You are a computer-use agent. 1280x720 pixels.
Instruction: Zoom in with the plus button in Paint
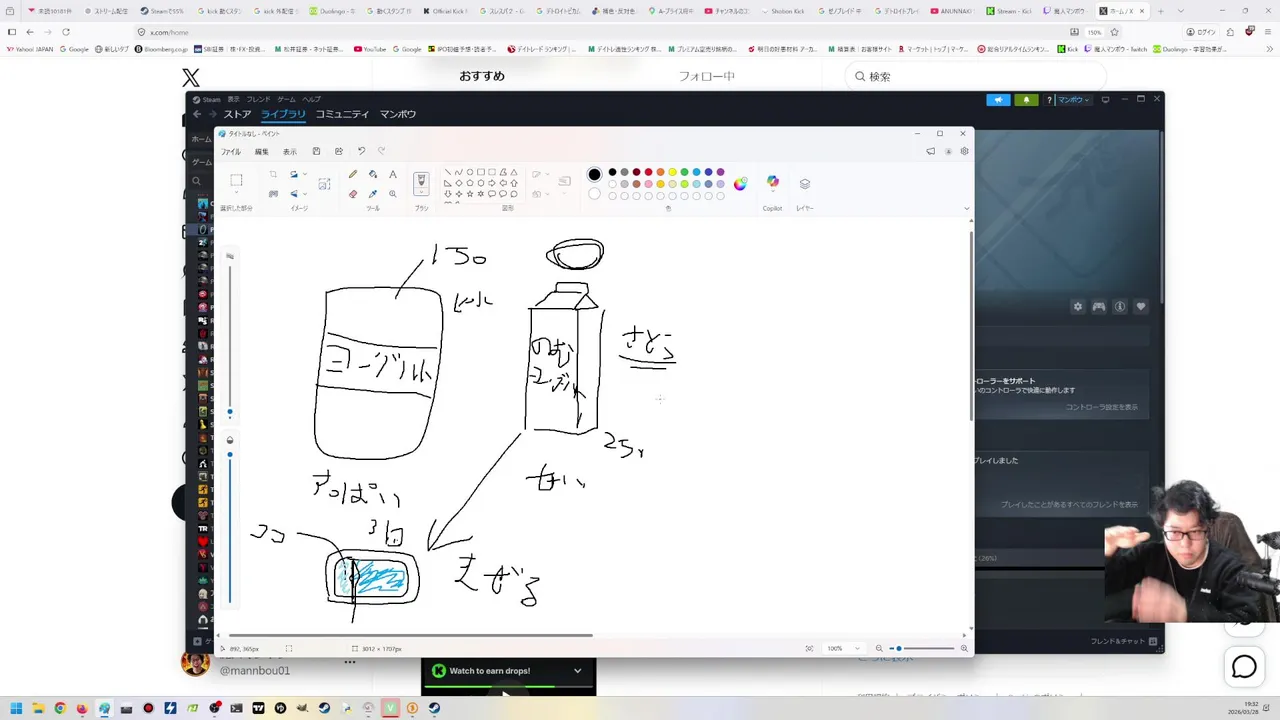click(x=964, y=648)
